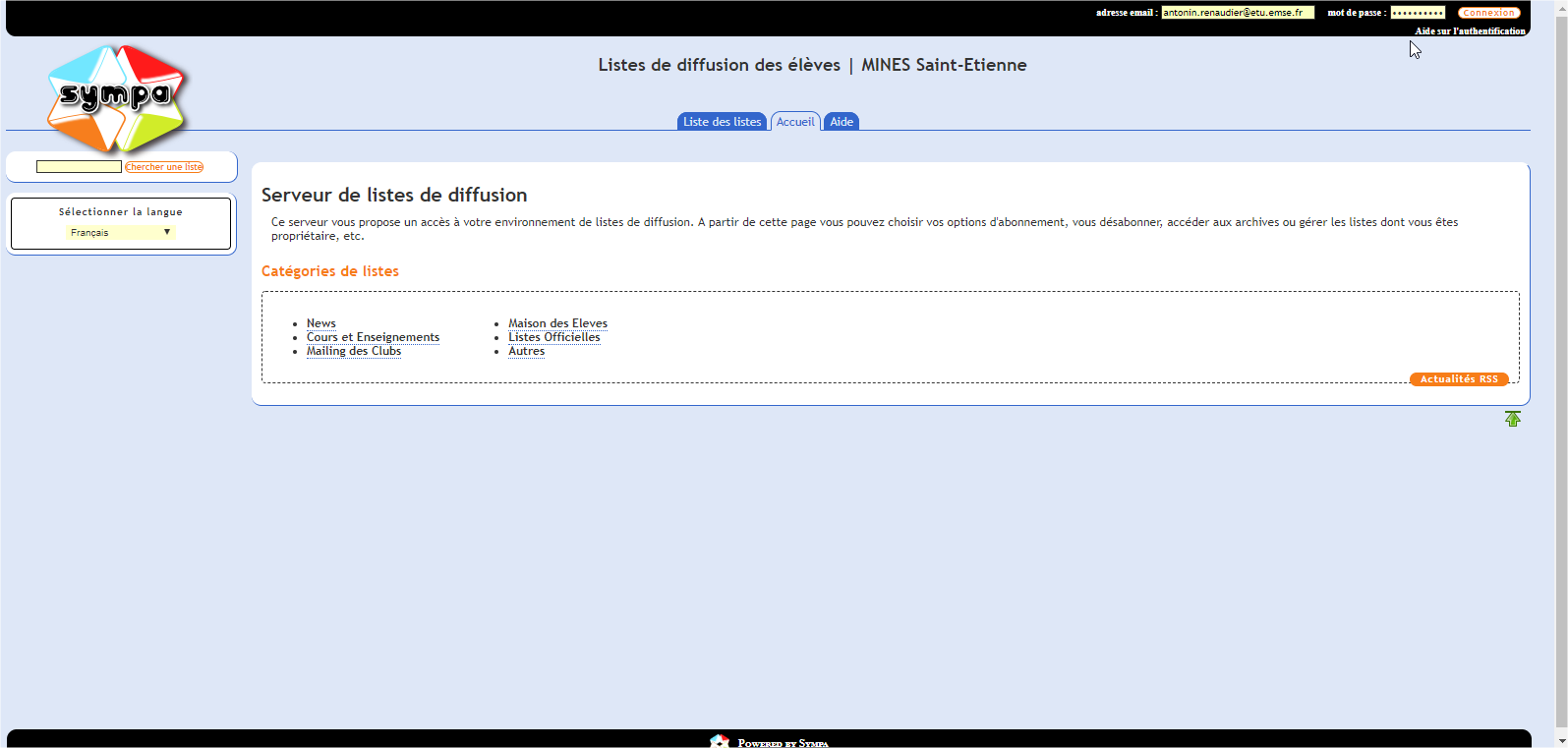Click the Sympa logo
The height and width of the screenshot is (748, 1568).
click(116, 96)
